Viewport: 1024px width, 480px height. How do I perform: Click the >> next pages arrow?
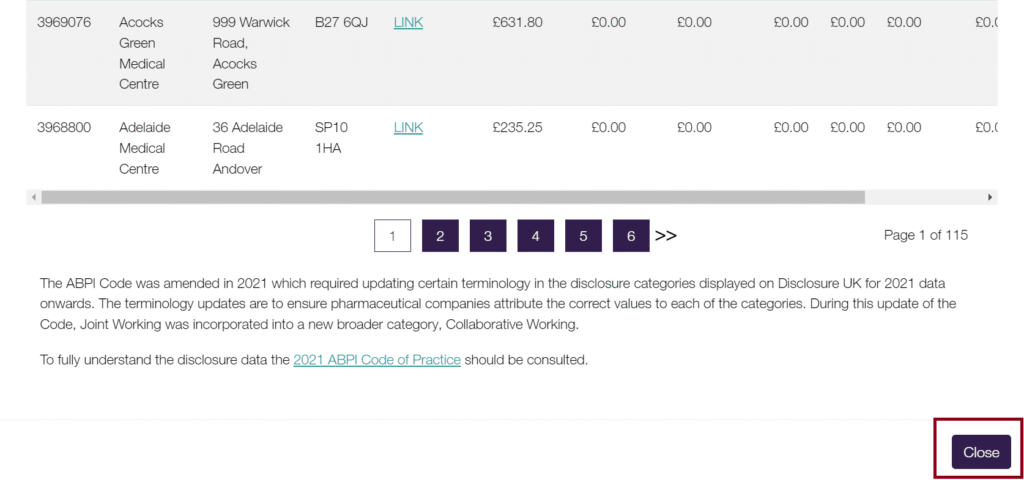[665, 236]
